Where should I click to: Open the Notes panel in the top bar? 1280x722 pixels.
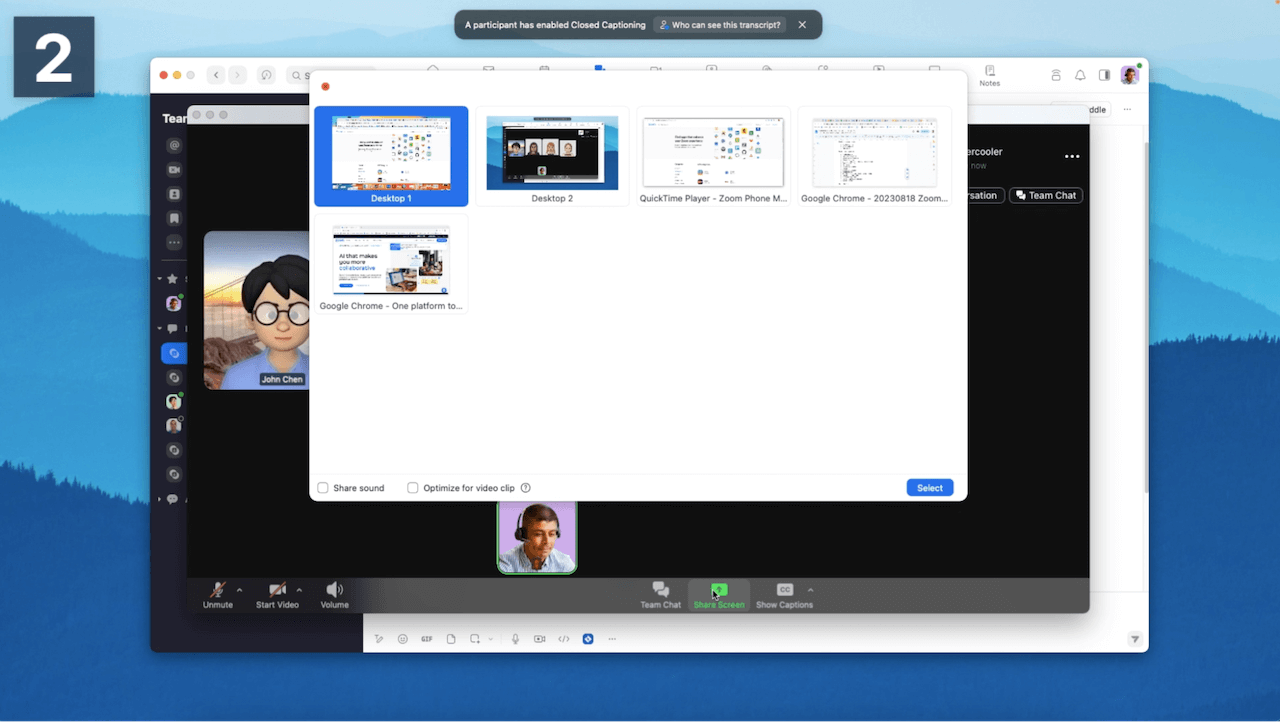(x=988, y=74)
